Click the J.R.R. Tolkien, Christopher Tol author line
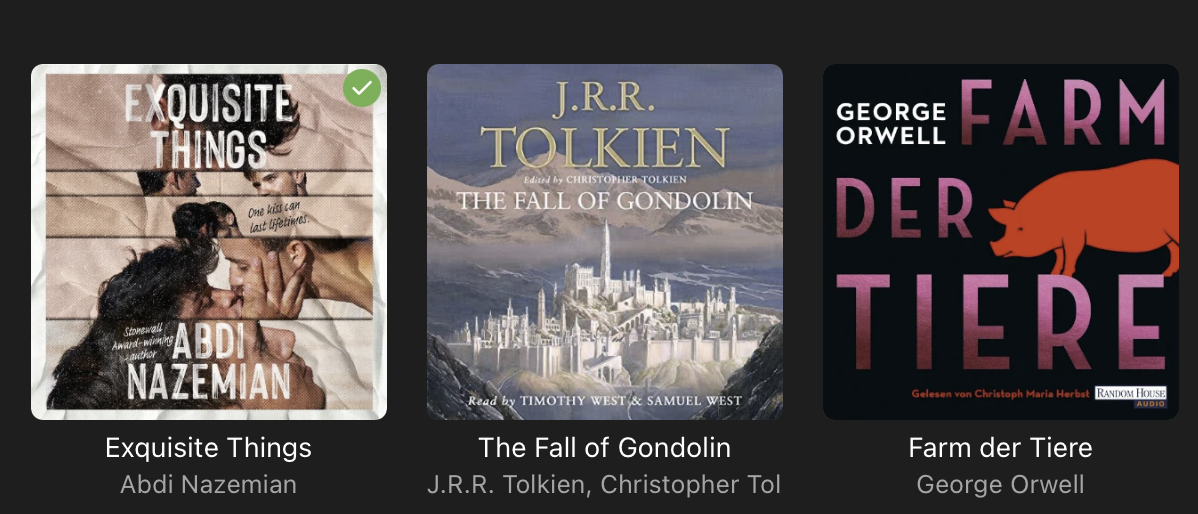 604,485
